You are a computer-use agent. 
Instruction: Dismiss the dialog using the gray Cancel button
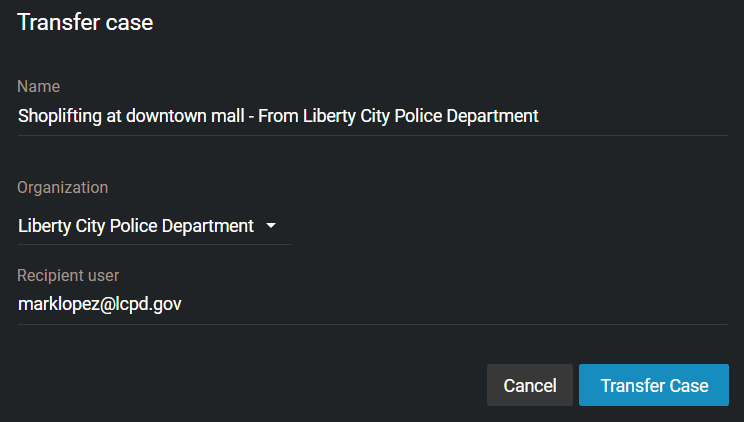coord(530,385)
